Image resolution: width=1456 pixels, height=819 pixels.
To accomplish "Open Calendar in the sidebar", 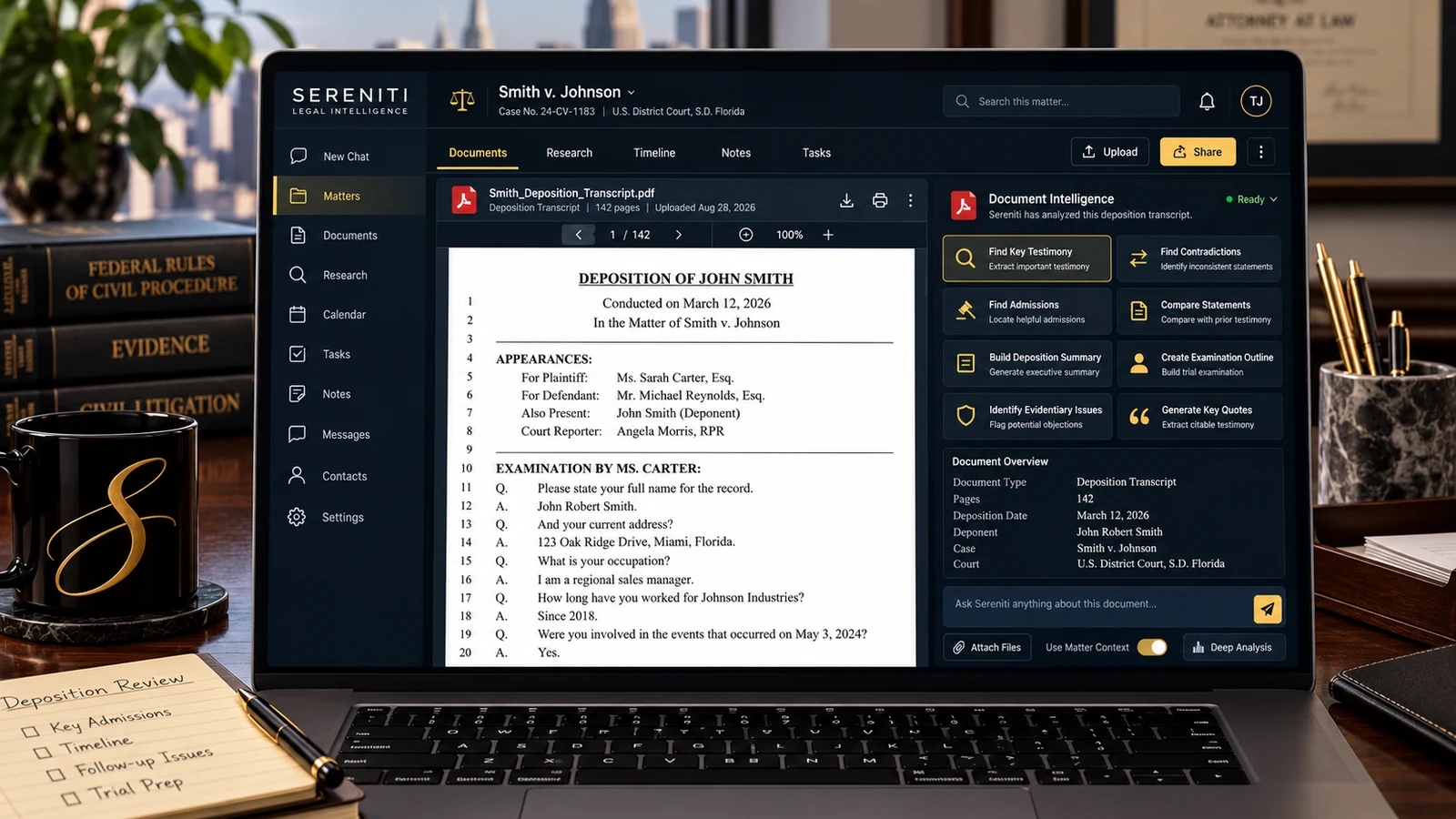I will [x=328, y=315].
